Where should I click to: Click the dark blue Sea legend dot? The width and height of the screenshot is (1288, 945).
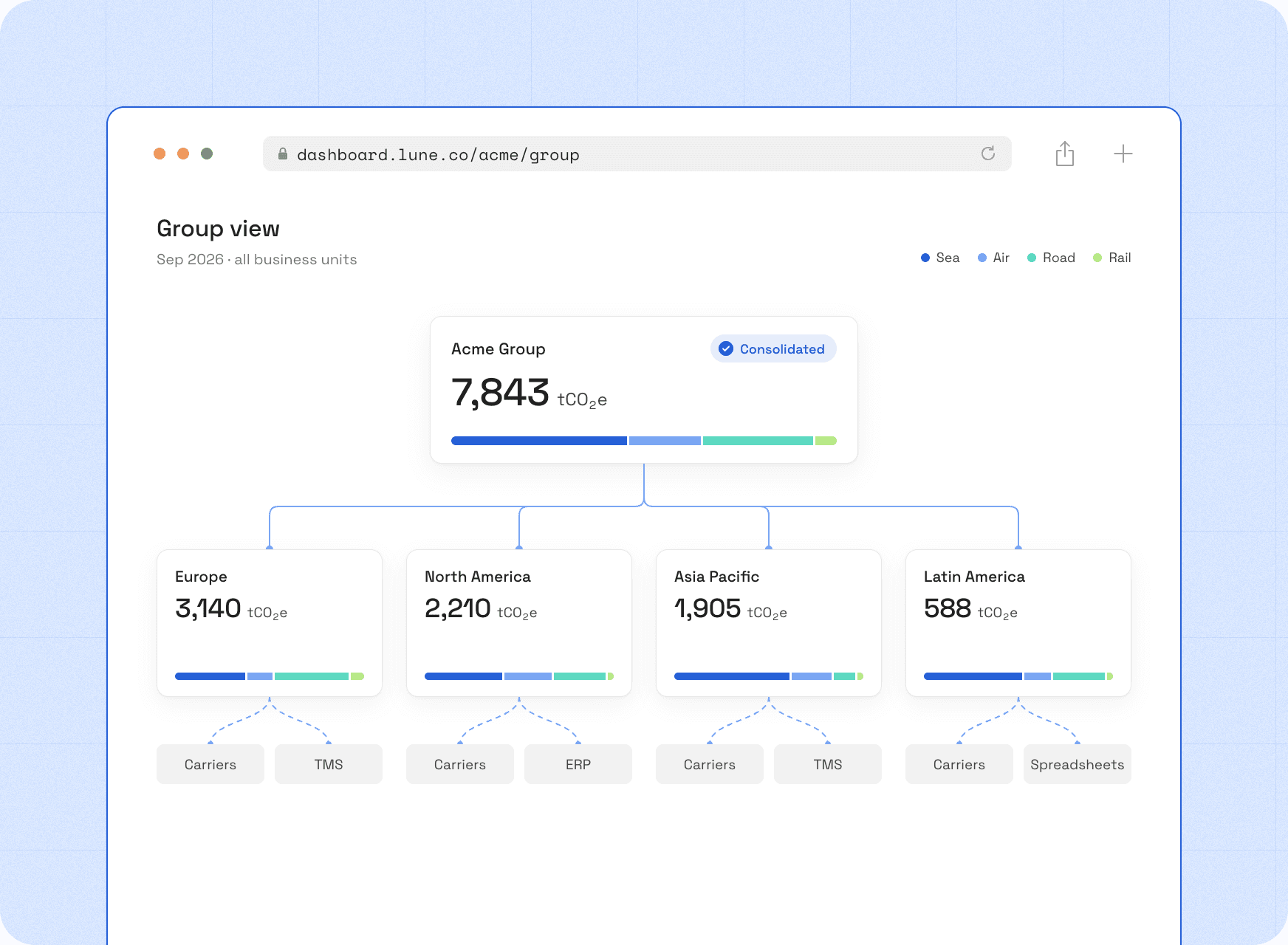925,258
